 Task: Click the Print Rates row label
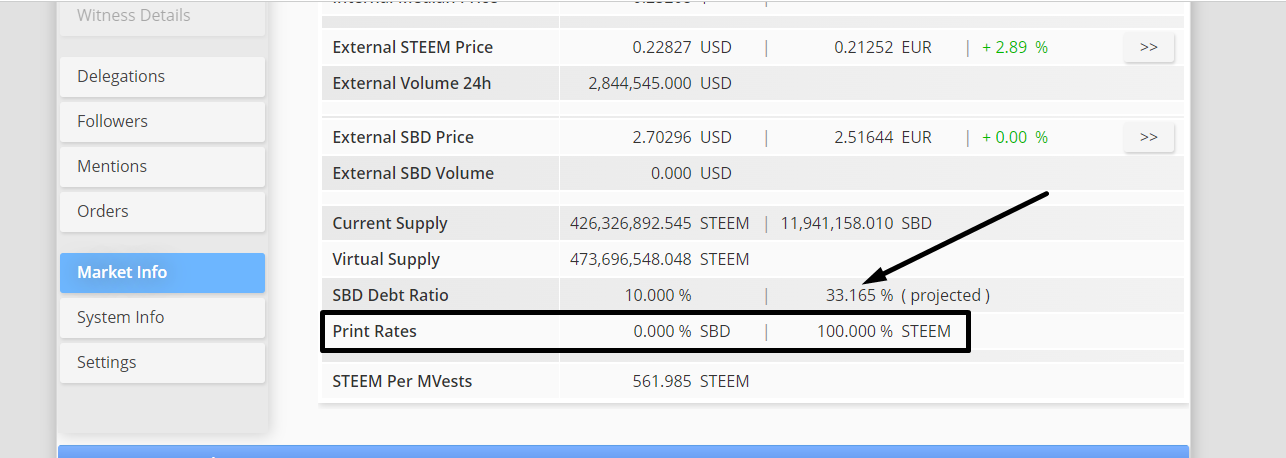tap(374, 331)
